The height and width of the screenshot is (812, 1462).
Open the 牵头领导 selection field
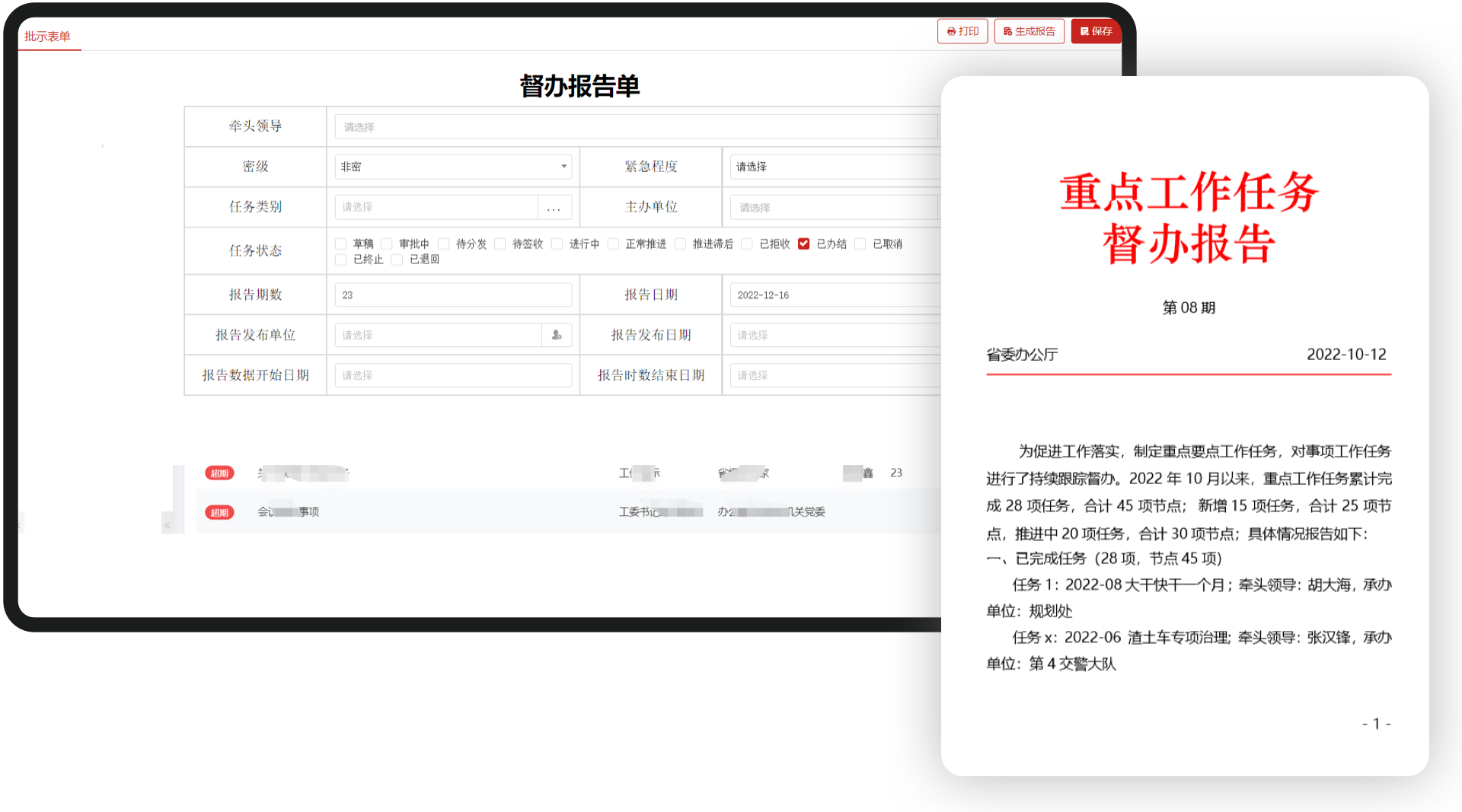636,127
